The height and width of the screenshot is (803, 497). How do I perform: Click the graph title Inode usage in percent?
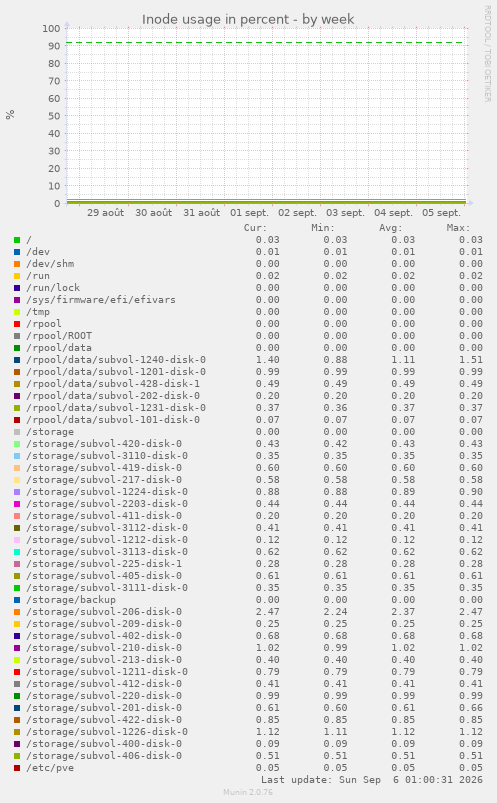tap(248, 19)
